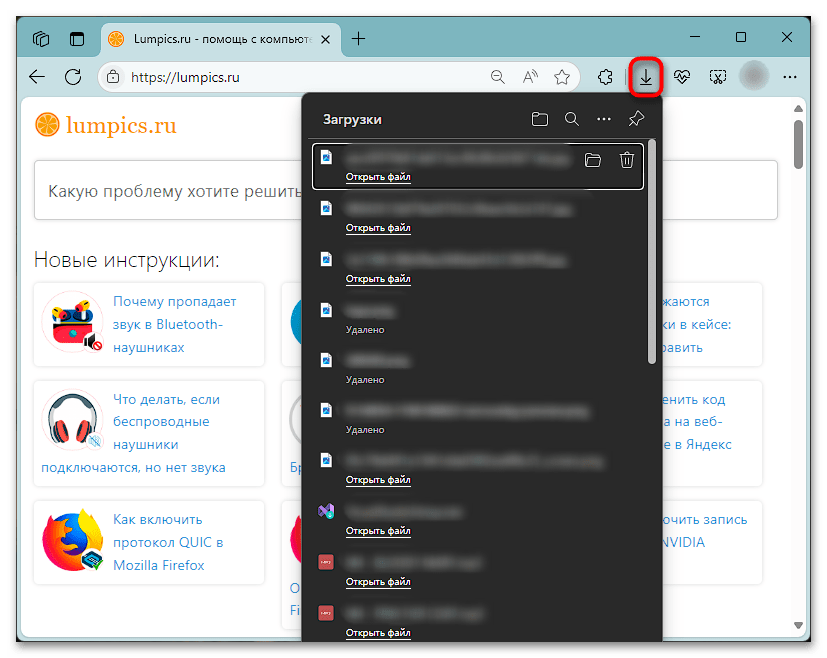This screenshot has width=827, height=658.
Task: Click the screenshot capture toolbar icon
Action: (x=717, y=77)
